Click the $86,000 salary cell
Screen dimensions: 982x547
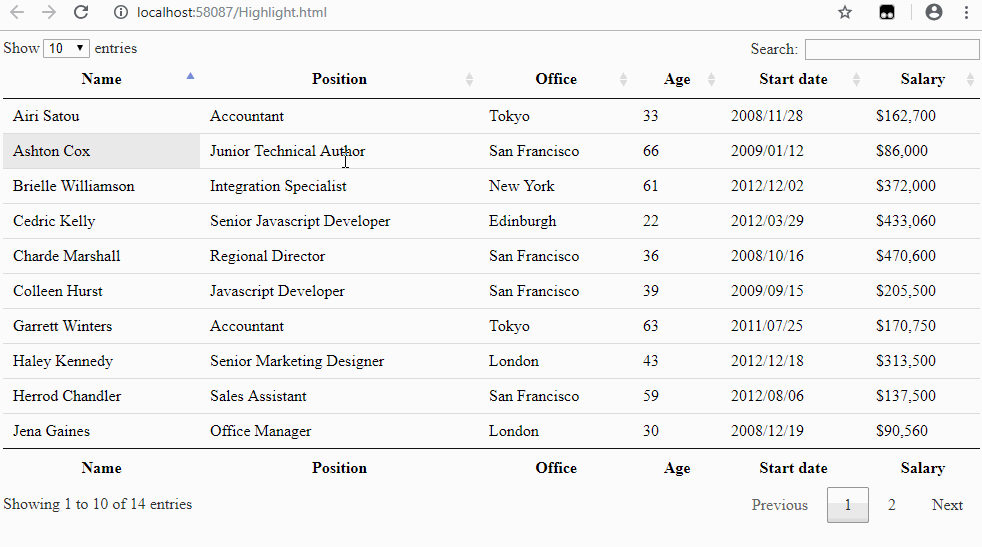pyautogui.click(x=923, y=151)
